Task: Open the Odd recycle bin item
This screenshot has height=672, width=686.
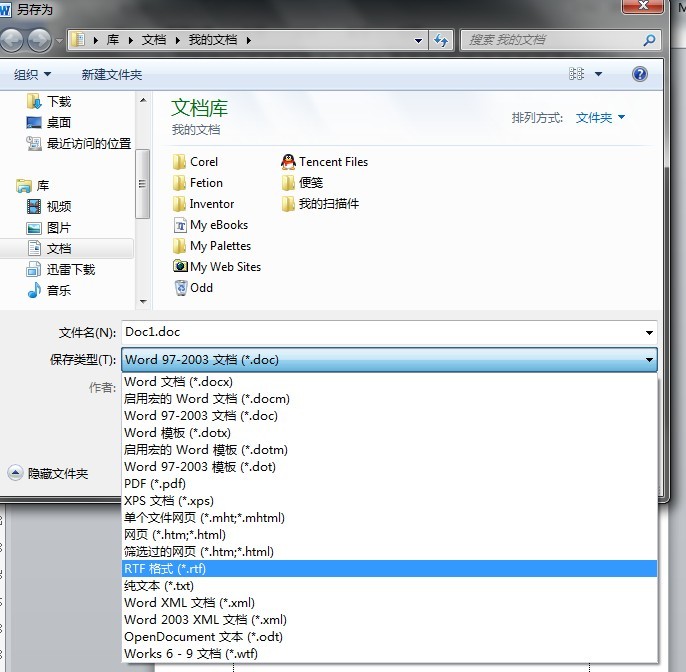Action: [200, 288]
